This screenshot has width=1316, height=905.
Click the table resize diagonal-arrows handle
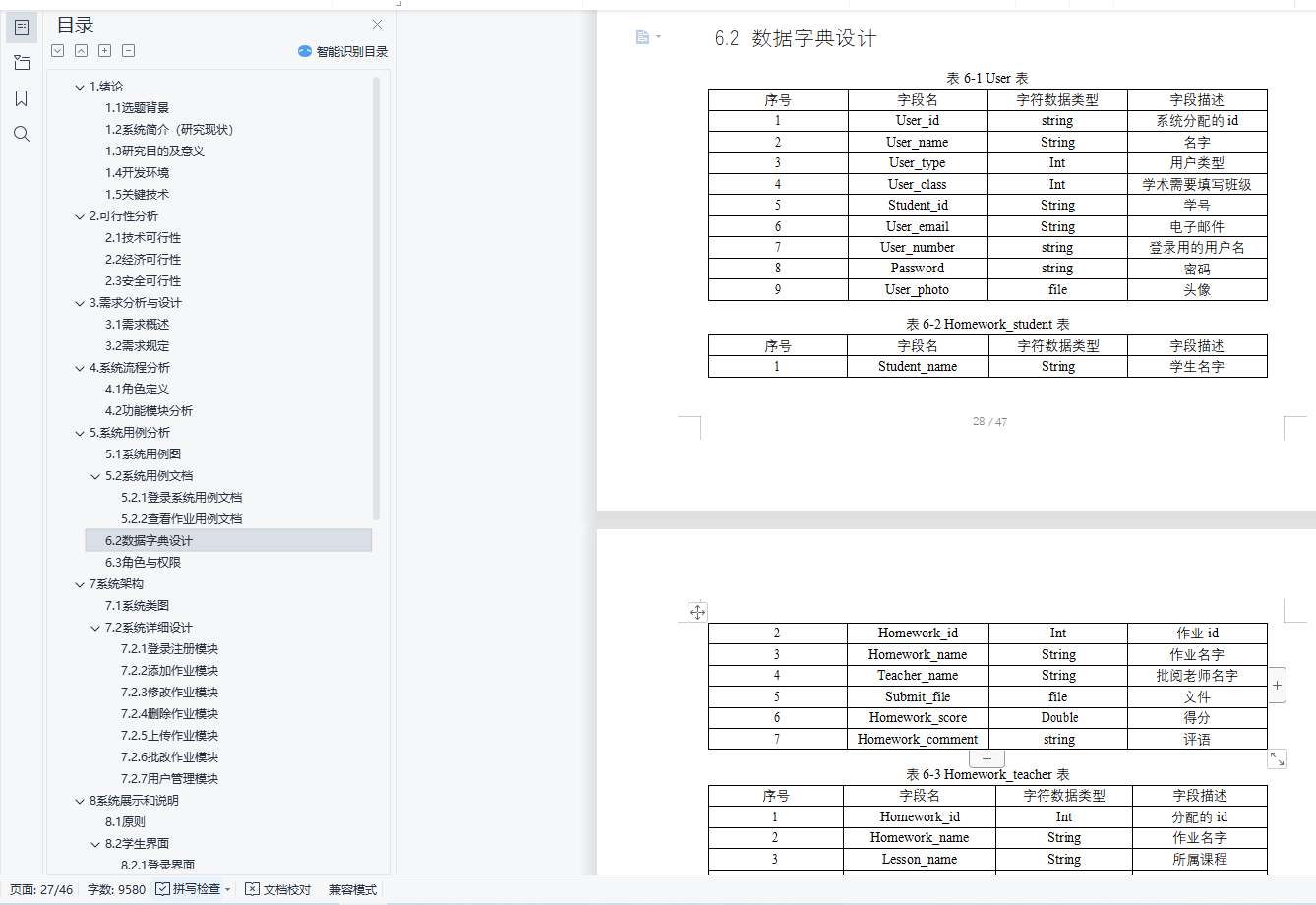[x=1277, y=758]
